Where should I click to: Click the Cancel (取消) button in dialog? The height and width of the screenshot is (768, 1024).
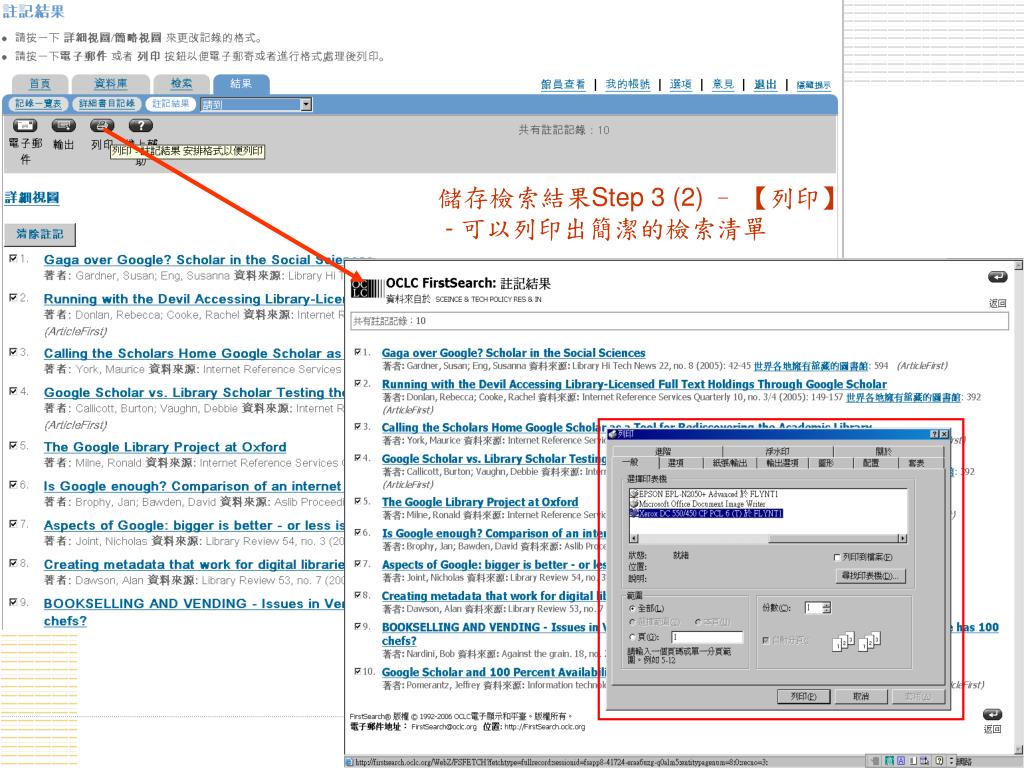pos(861,697)
